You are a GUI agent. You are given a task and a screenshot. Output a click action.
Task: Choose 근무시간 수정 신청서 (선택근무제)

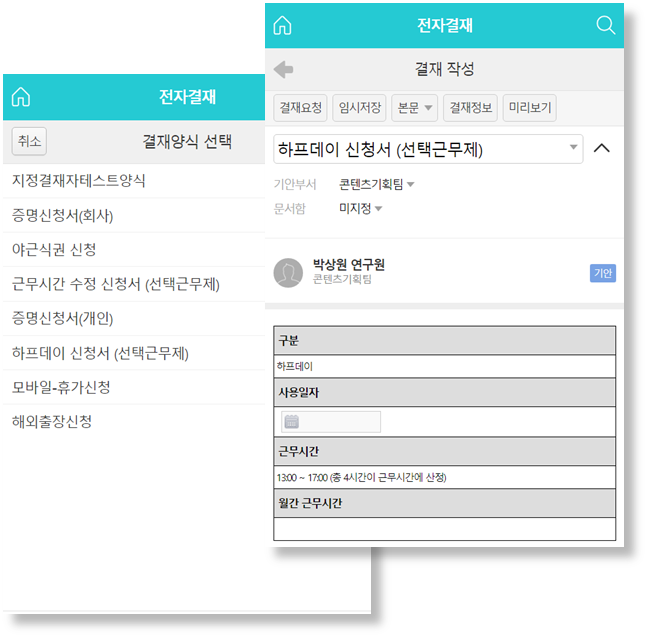[x=134, y=284]
